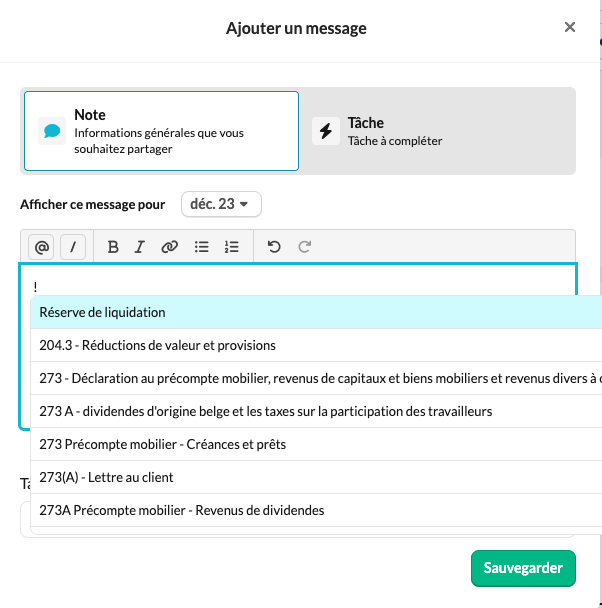Insert a numbered list
602x608 pixels.
coord(232,247)
